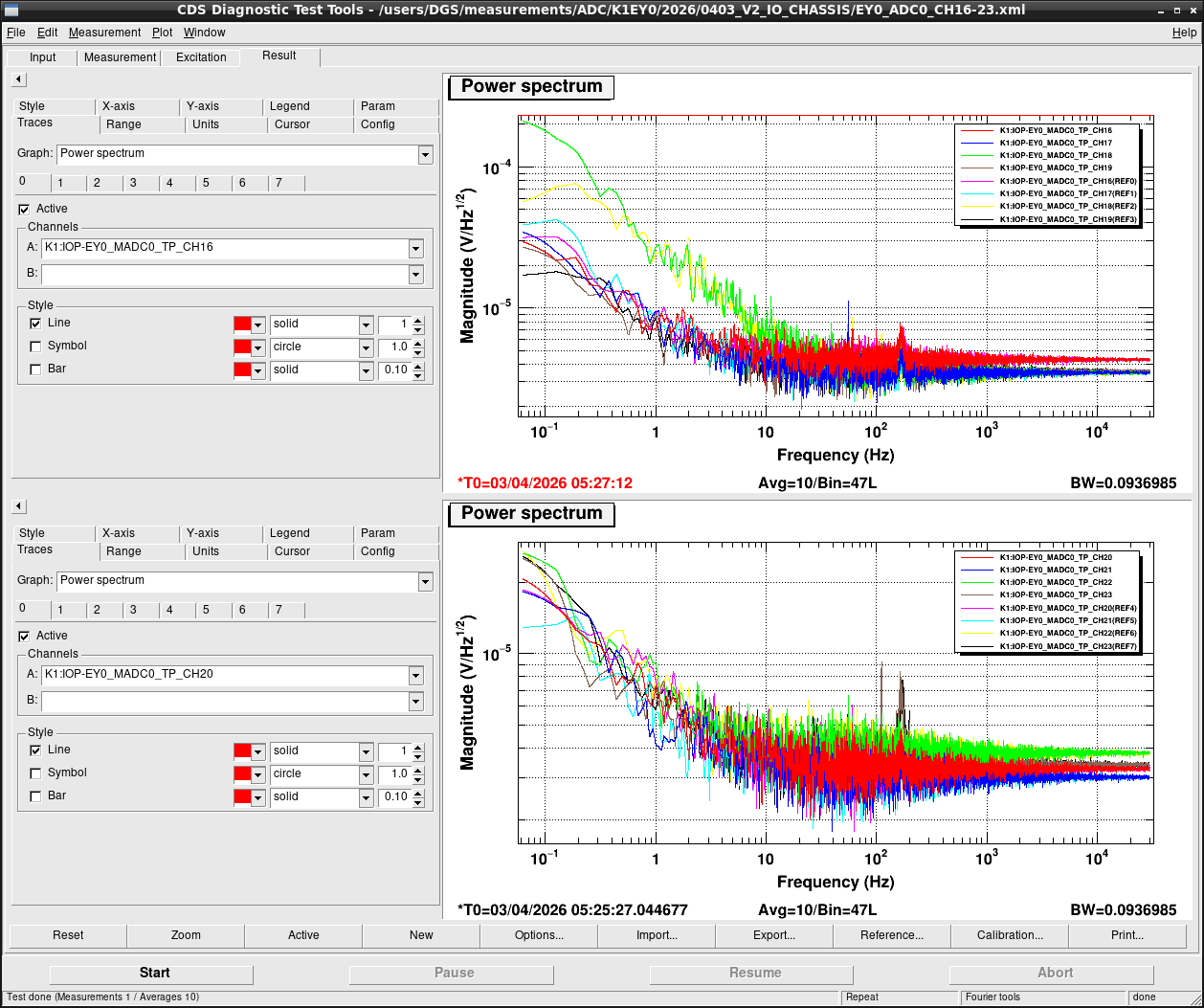Click the Export... button

(x=774, y=935)
